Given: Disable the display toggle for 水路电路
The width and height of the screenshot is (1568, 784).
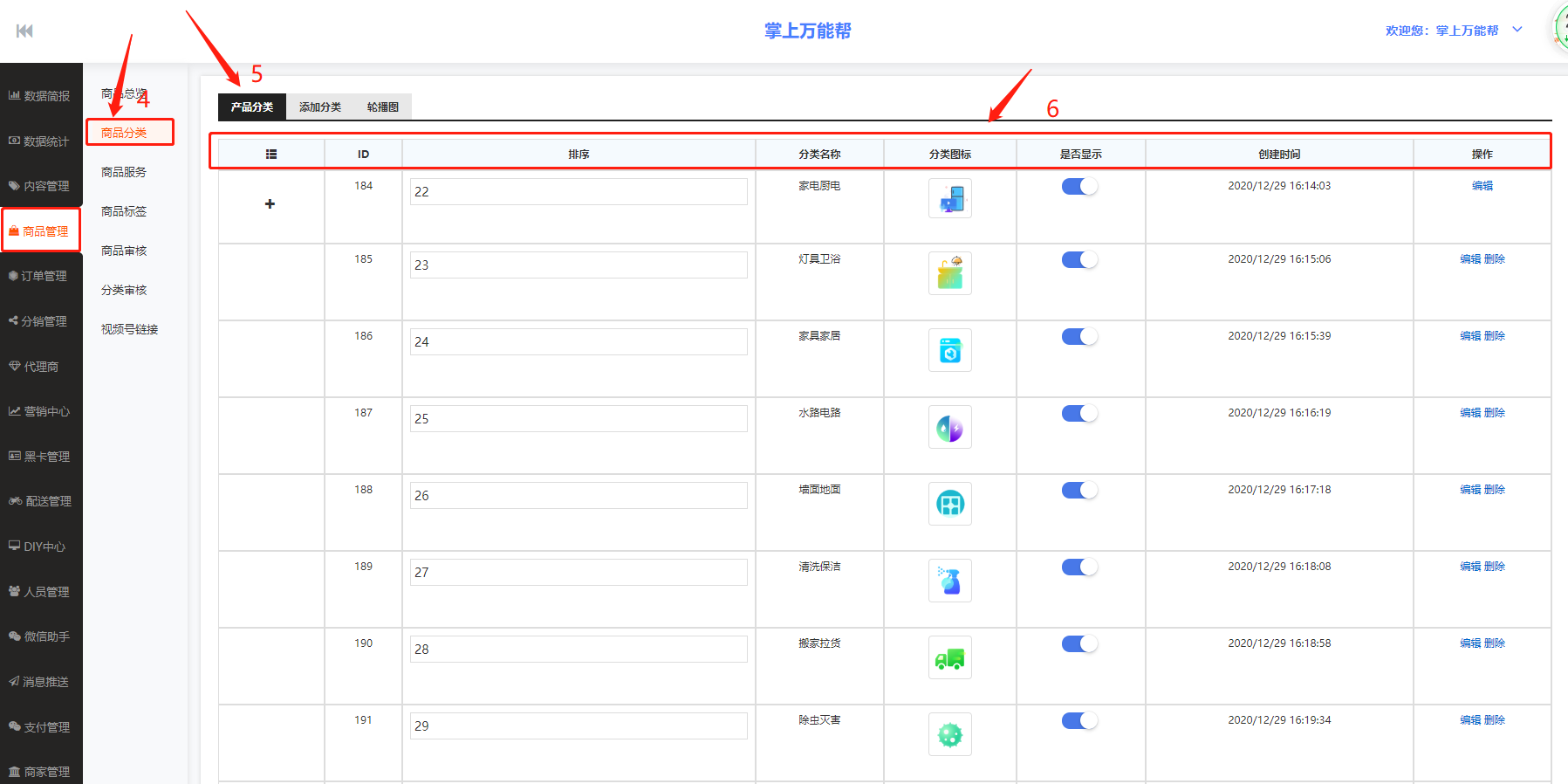Looking at the screenshot, I should 1079,414.
